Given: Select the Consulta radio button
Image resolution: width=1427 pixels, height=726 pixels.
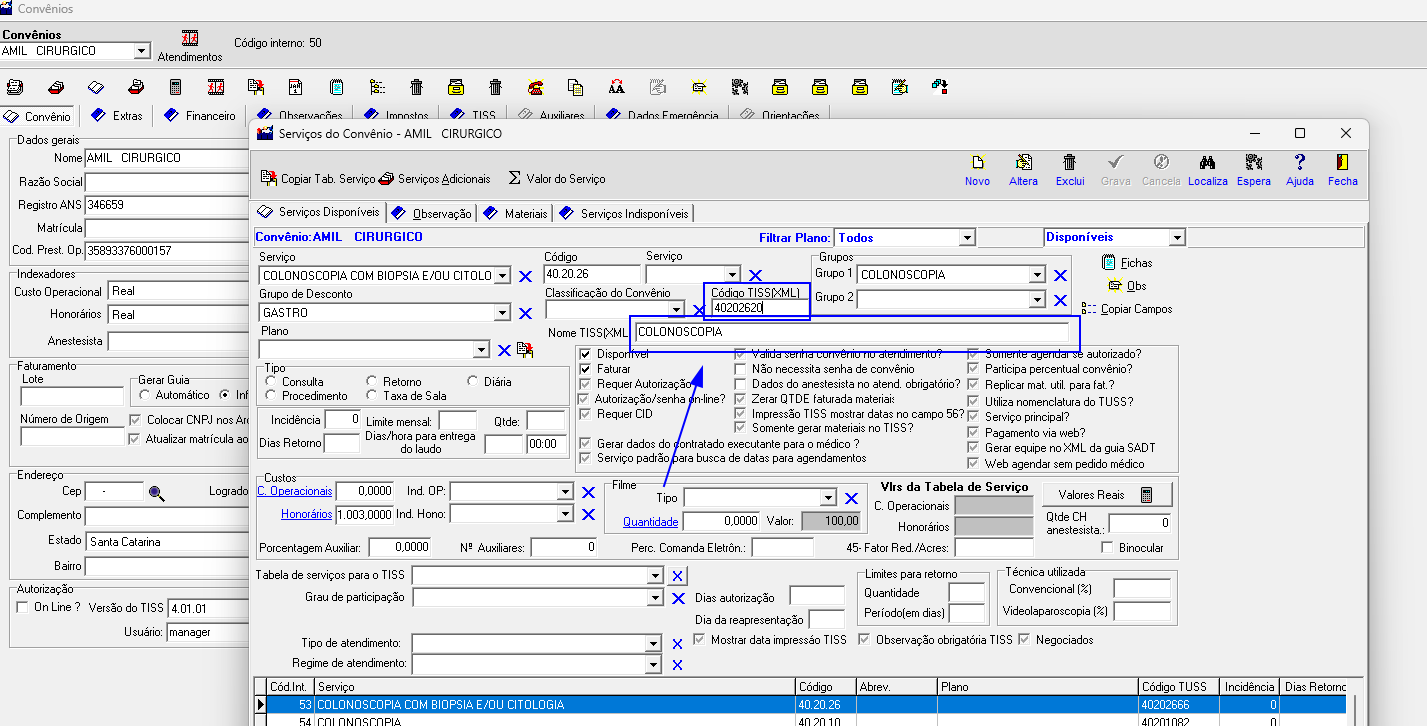Looking at the screenshot, I should pos(272,382).
